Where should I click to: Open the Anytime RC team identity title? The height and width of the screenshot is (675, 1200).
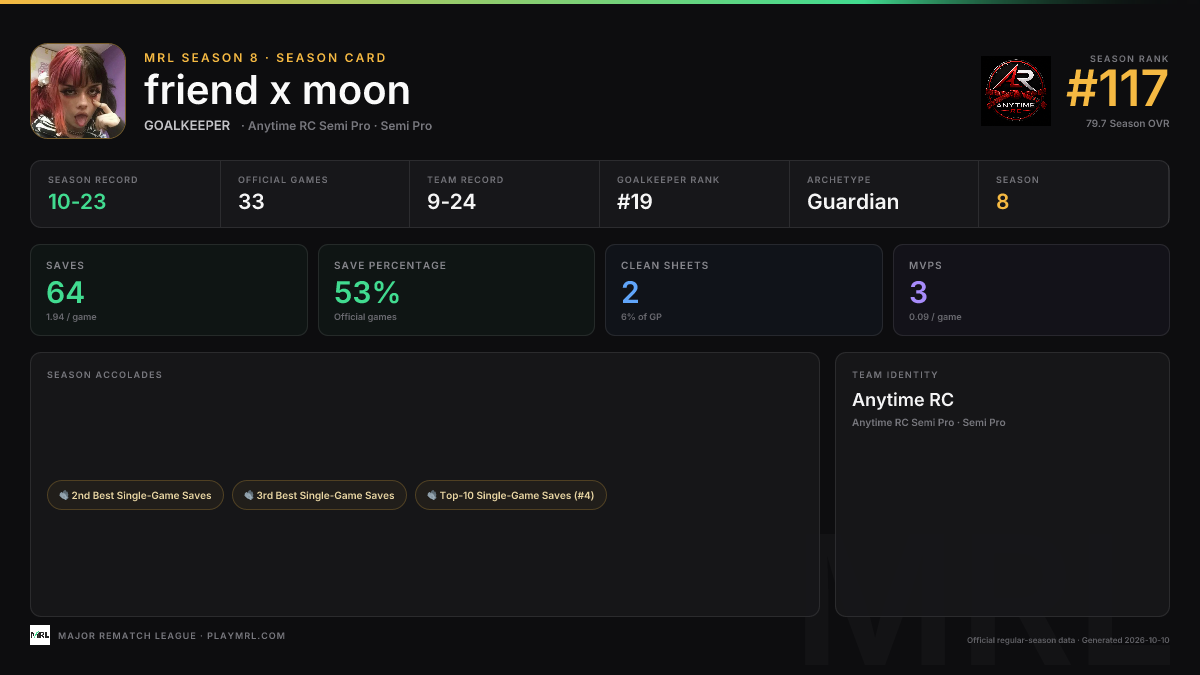click(x=903, y=400)
